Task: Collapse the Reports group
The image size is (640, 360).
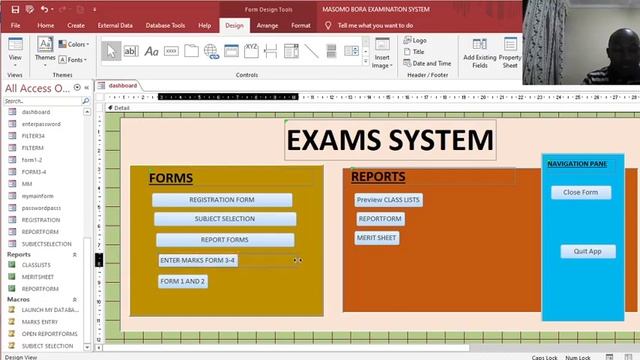Action: point(75,255)
